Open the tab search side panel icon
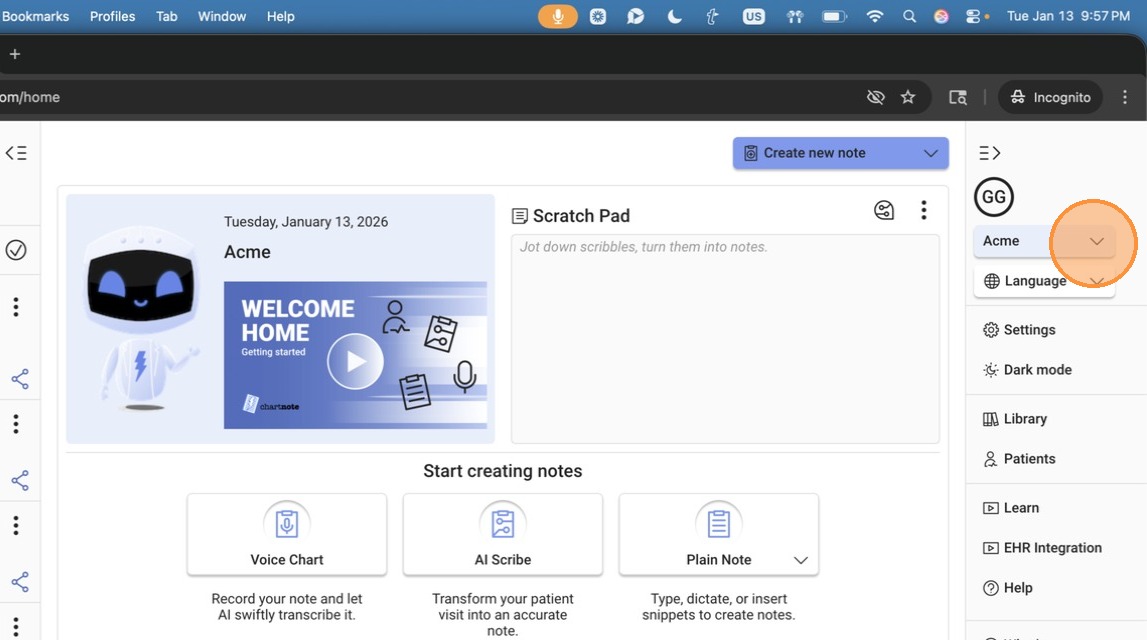 [x=958, y=97]
